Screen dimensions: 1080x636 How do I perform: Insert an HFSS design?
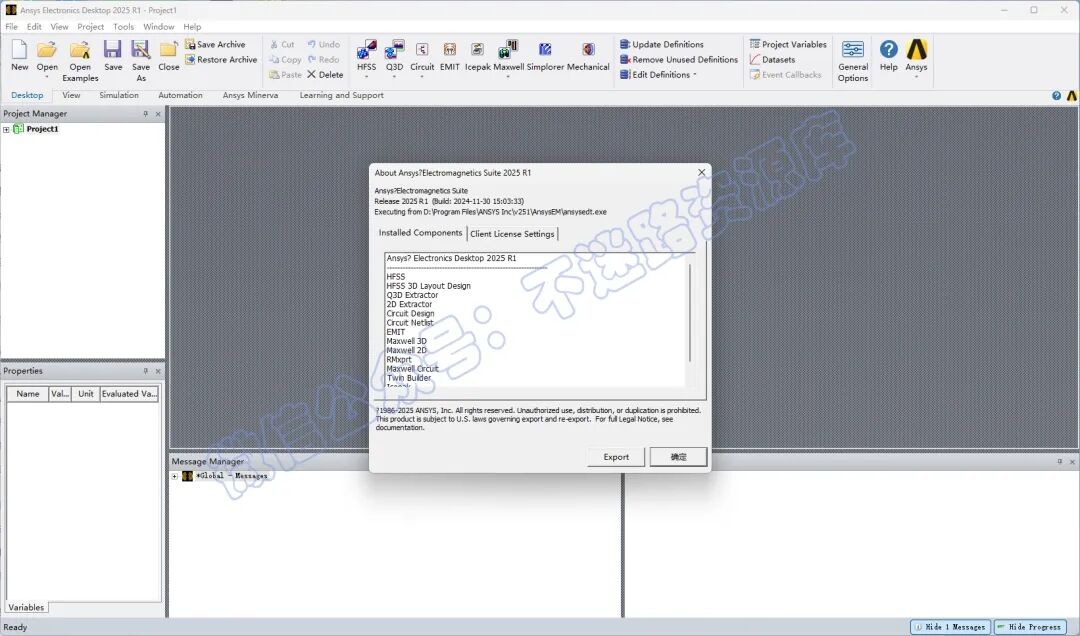[366, 54]
